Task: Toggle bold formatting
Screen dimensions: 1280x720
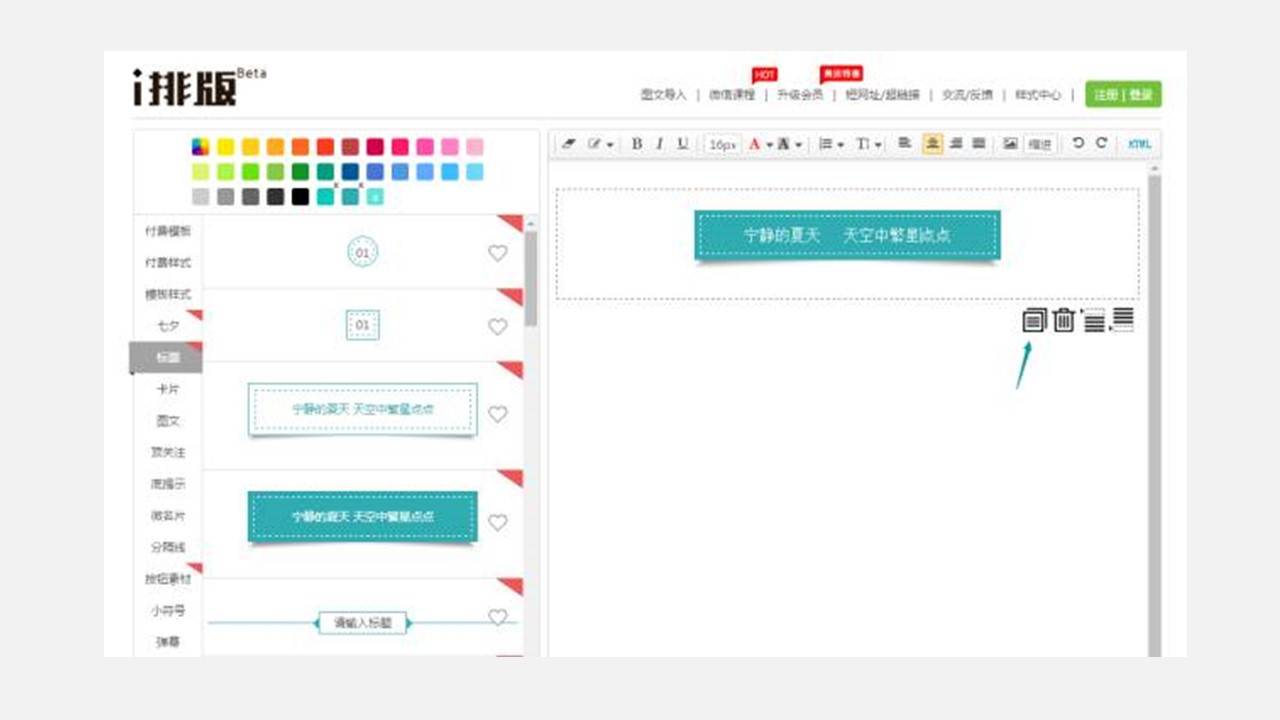Action: coord(637,144)
